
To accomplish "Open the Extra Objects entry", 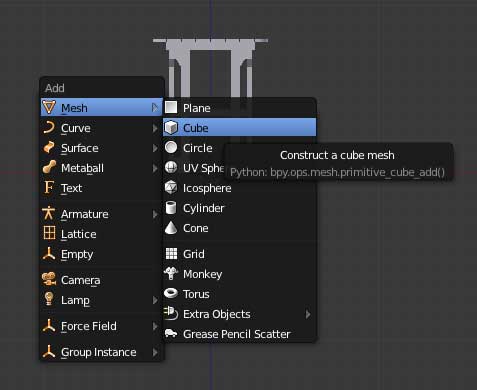I will pos(239,314).
